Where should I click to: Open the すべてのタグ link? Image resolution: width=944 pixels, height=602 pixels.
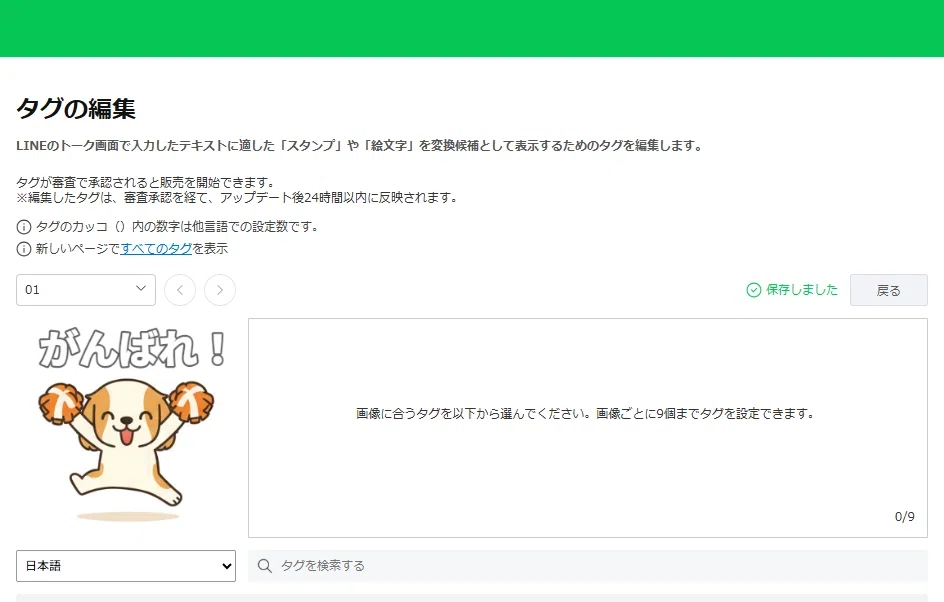pyautogui.click(x=156, y=249)
